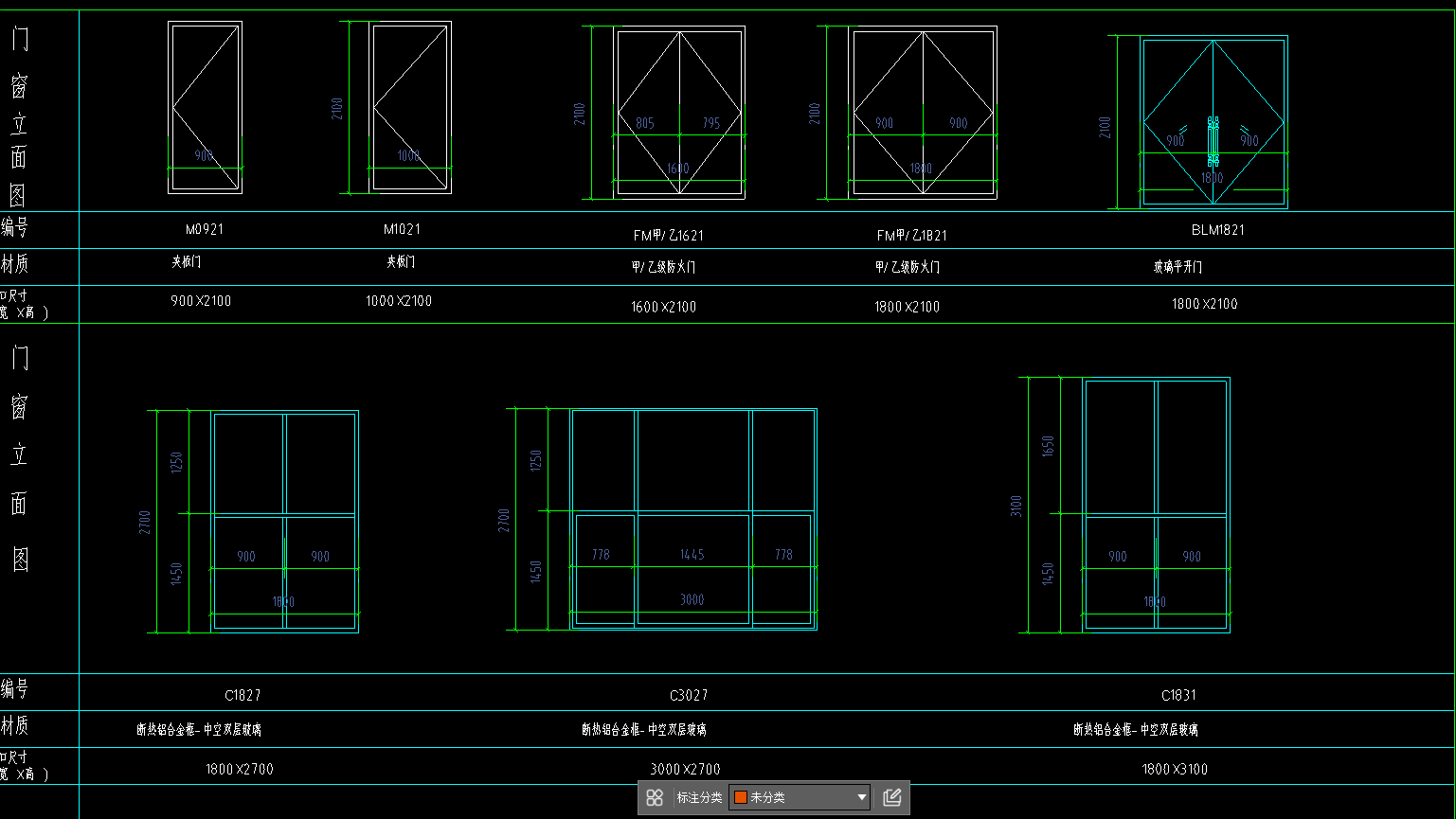Select the C3027 window number
The height and width of the screenshot is (819, 1456).
click(x=689, y=695)
